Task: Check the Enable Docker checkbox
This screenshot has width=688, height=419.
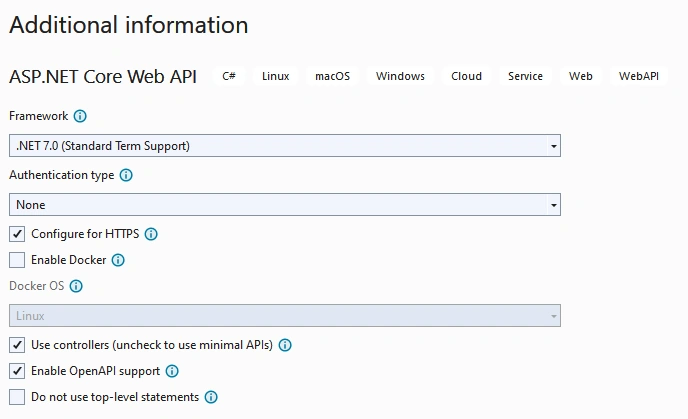Action: [x=17, y=260]
